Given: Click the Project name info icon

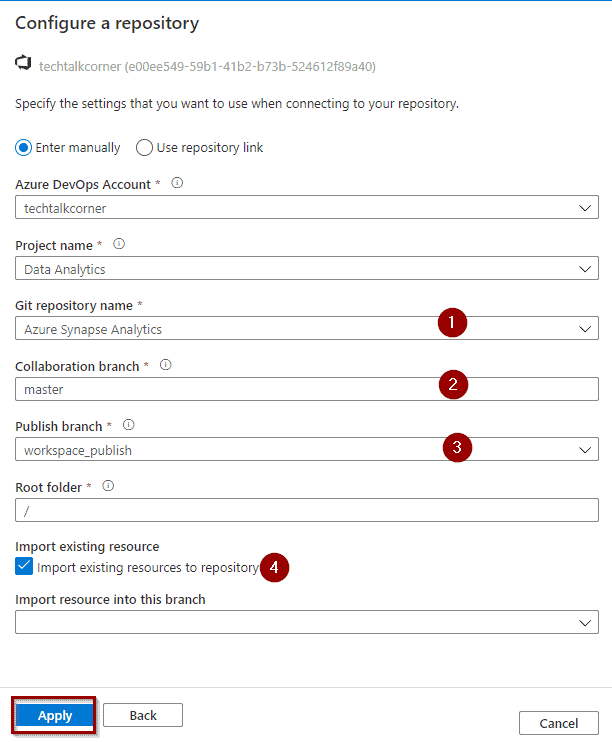Looking at the screenshot, I should pyautogui.click(x=119, y=244).
